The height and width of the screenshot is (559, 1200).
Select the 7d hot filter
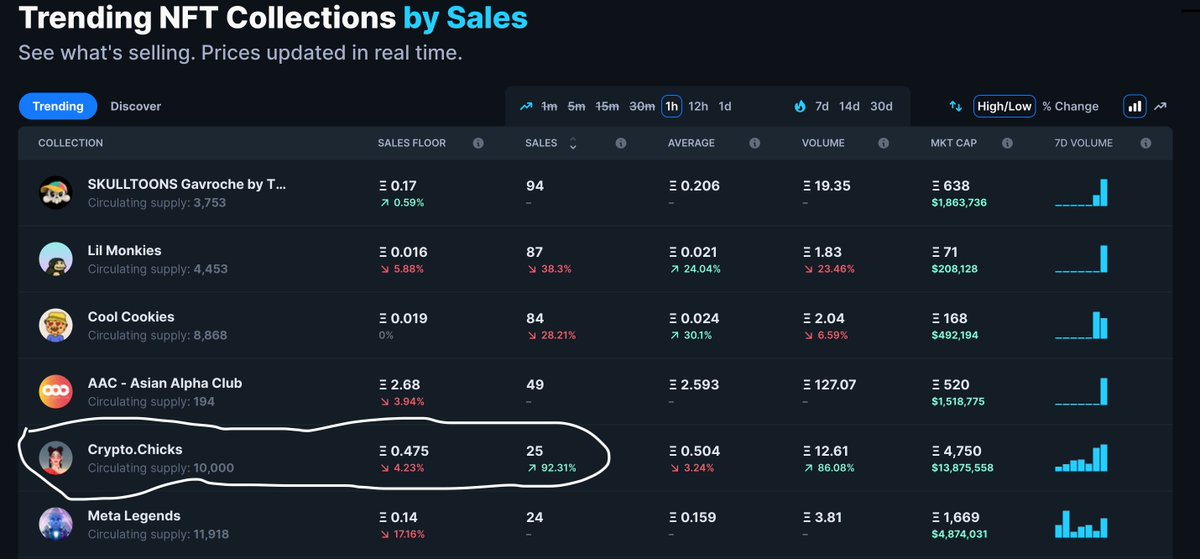click(822, 106)
